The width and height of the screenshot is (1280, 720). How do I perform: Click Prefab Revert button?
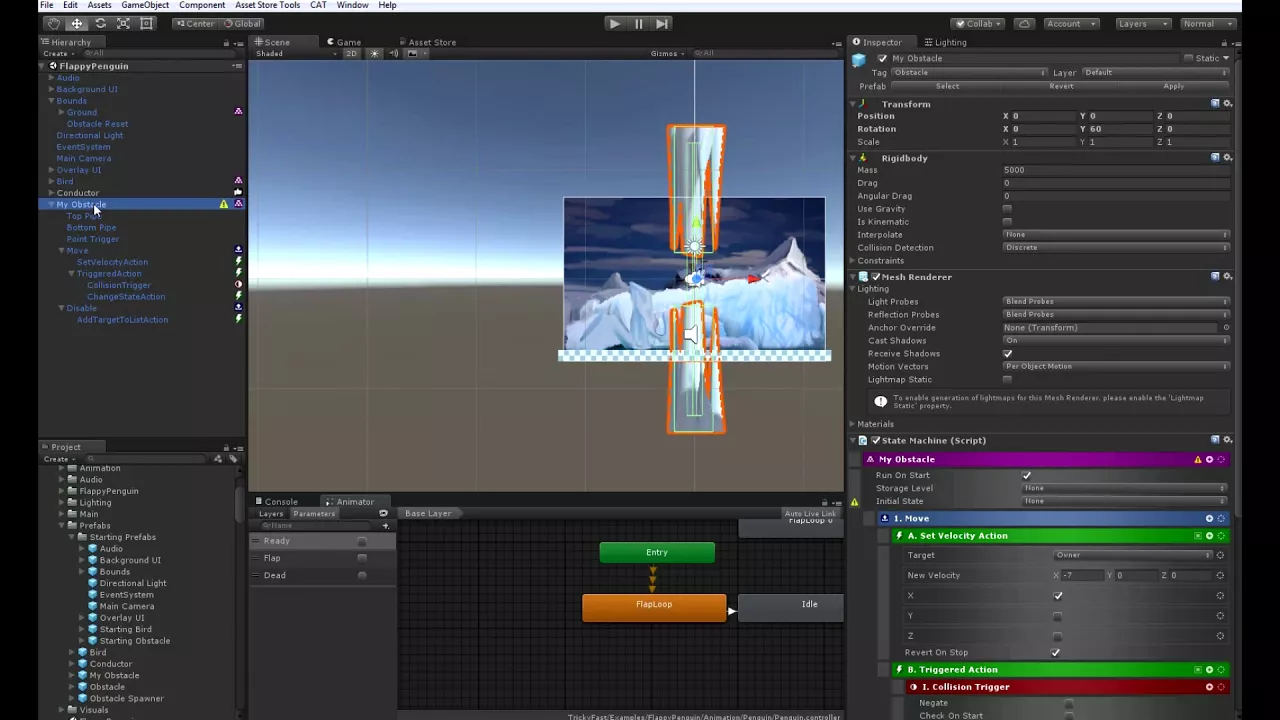(x=1061, y=86)
